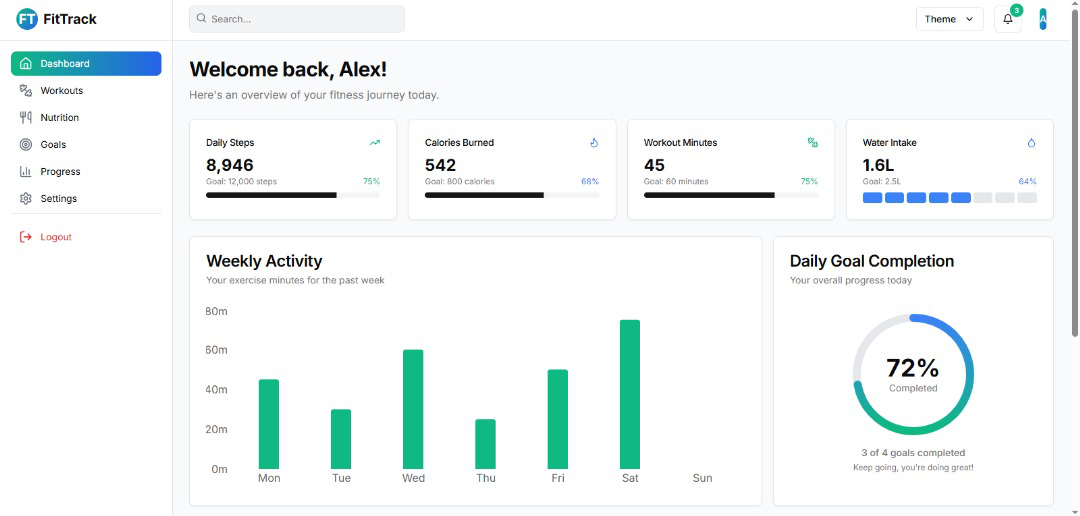The image size is (1080, 516).
Task: Click the Workout Minutes progress bar
Action: coord(731,195)
